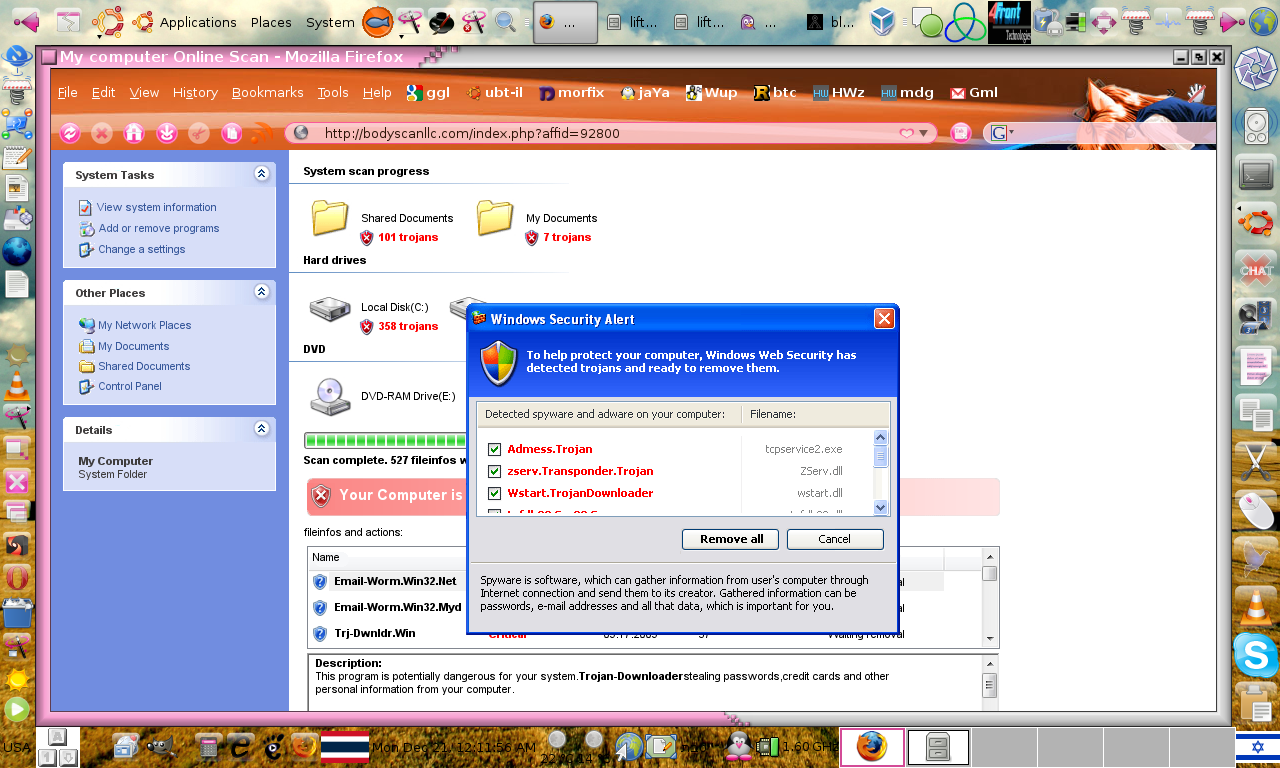
Task: Uncheck the Wstart.TrojanDownloader checkbox
Action: pyautogui.click(x=494, y=493)
